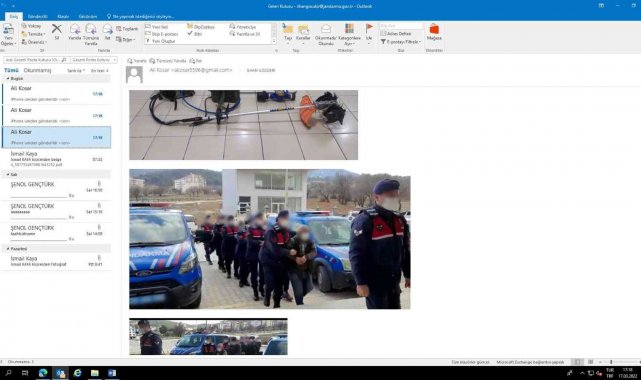Open the search scope Geçerli Posta Kutusu dropdown
Screen dimensions: 641x380
[x=94, y=60]
